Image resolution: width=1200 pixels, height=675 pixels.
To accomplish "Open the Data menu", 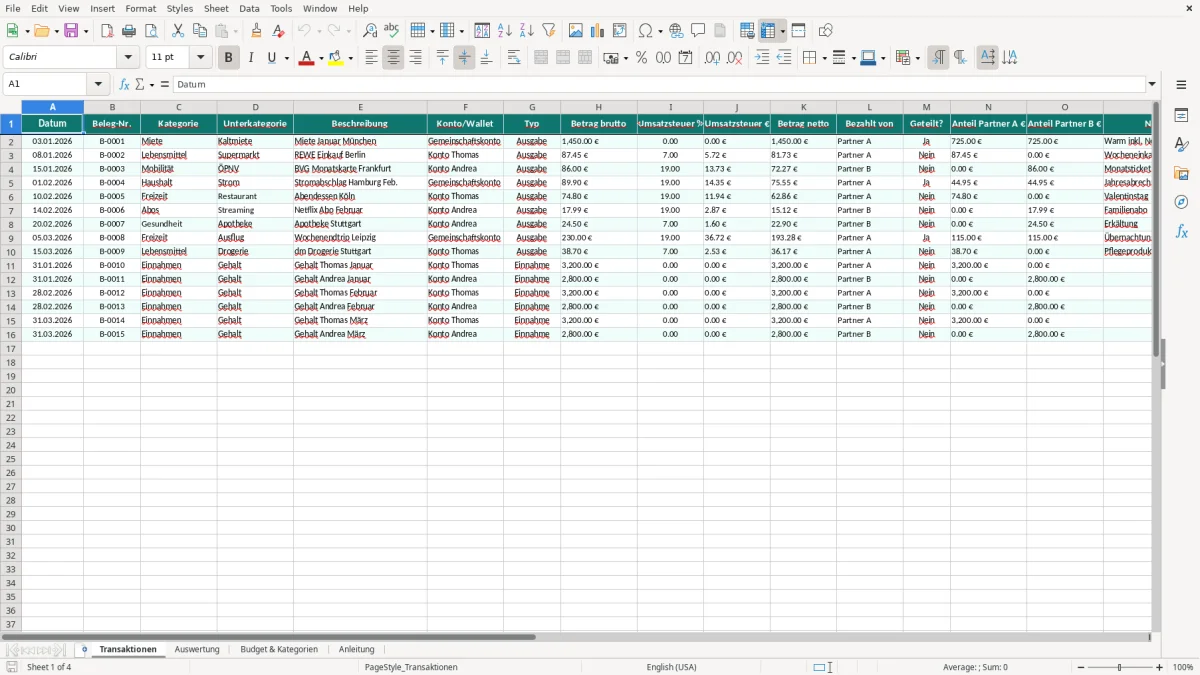I will [249, 8].
